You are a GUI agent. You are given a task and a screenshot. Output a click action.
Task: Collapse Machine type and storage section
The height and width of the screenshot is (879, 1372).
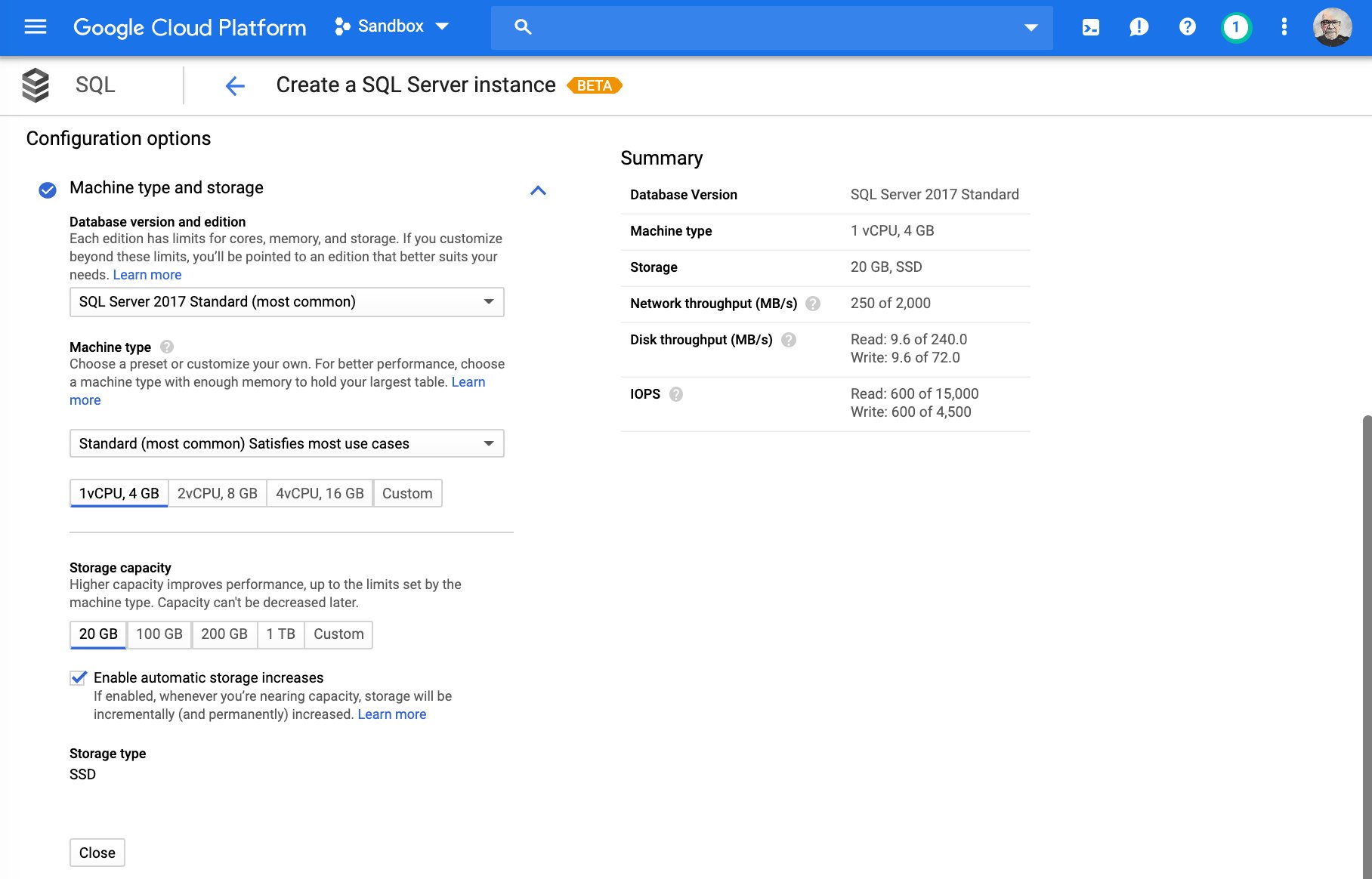point(538,190)
